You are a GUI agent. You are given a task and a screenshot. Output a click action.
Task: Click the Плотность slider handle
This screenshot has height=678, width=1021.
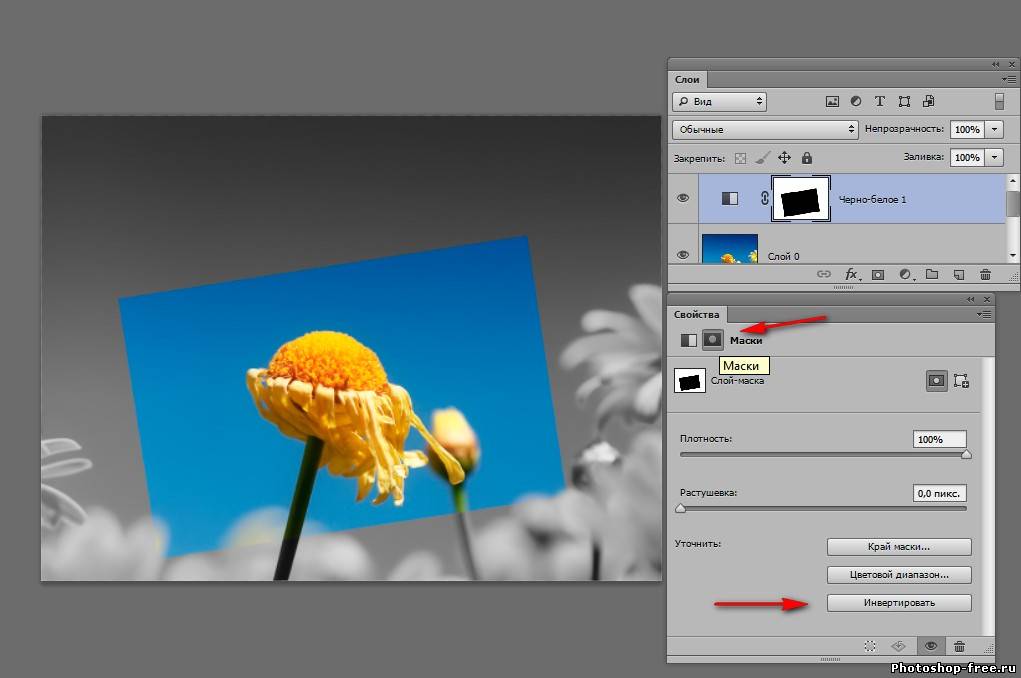966,454
